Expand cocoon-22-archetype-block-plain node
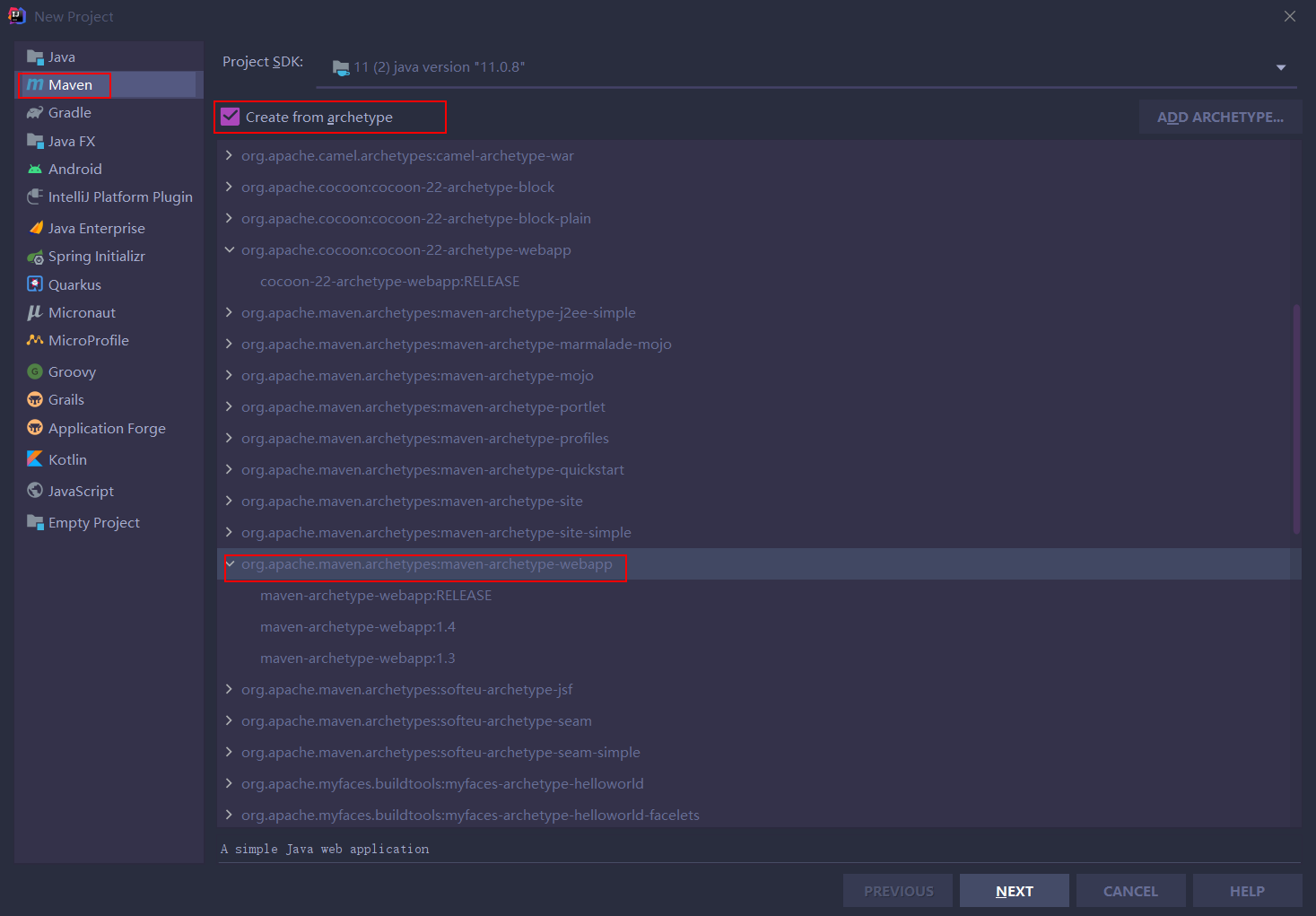 tap(229, 218)
